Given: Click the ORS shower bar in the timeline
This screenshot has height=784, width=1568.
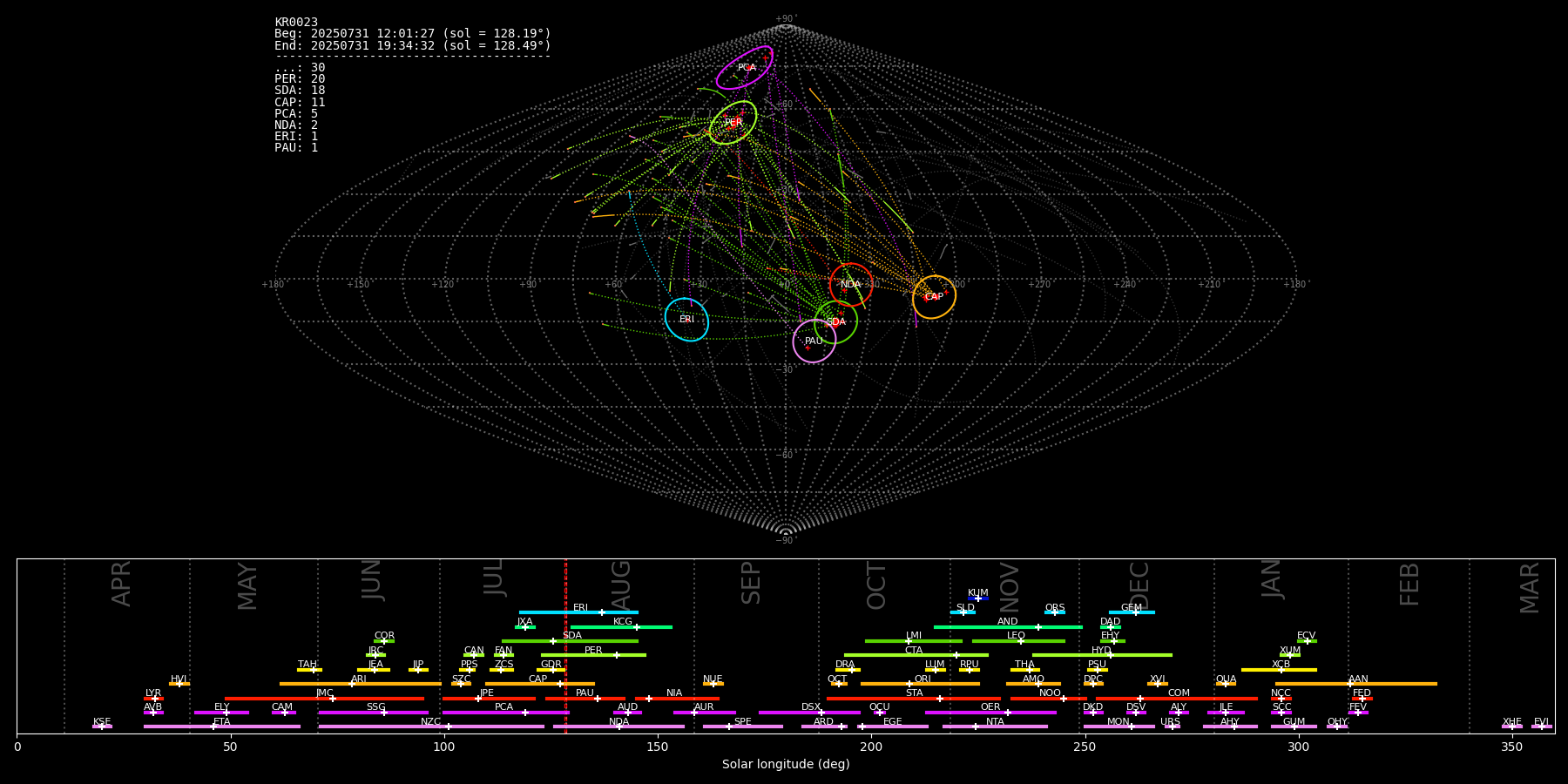Looking at the screenshot, I should click(1055, 612).
